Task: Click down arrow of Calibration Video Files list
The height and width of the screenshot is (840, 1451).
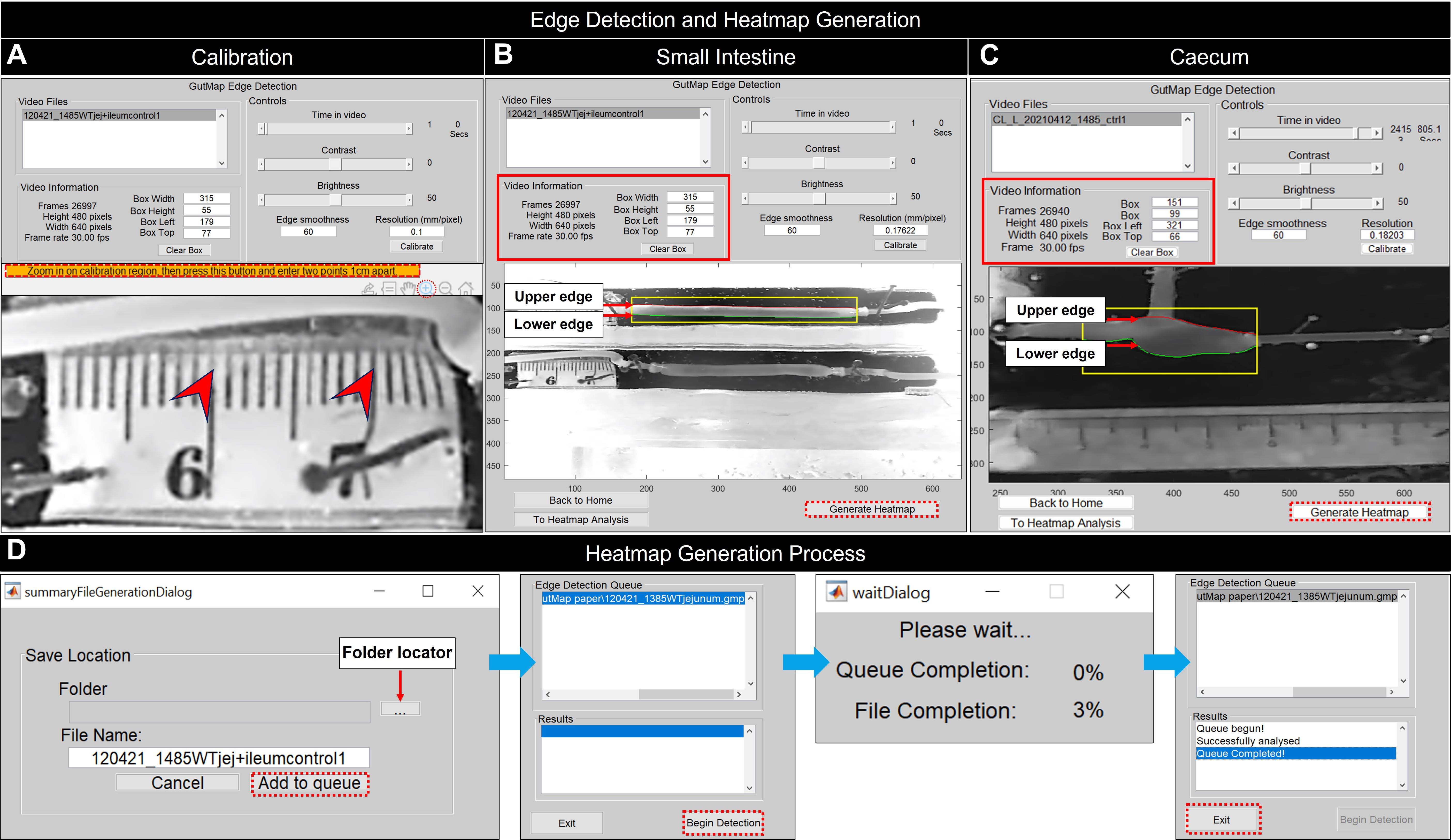Action: 222,163
